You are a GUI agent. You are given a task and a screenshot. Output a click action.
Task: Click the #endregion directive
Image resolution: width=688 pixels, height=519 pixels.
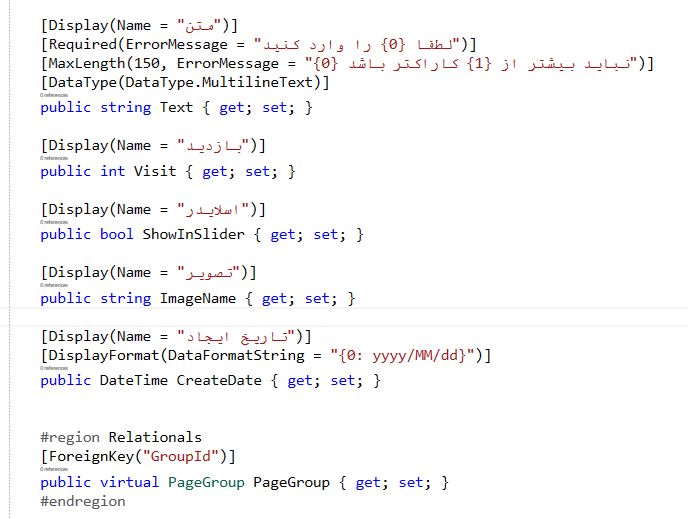coord(83,501)
